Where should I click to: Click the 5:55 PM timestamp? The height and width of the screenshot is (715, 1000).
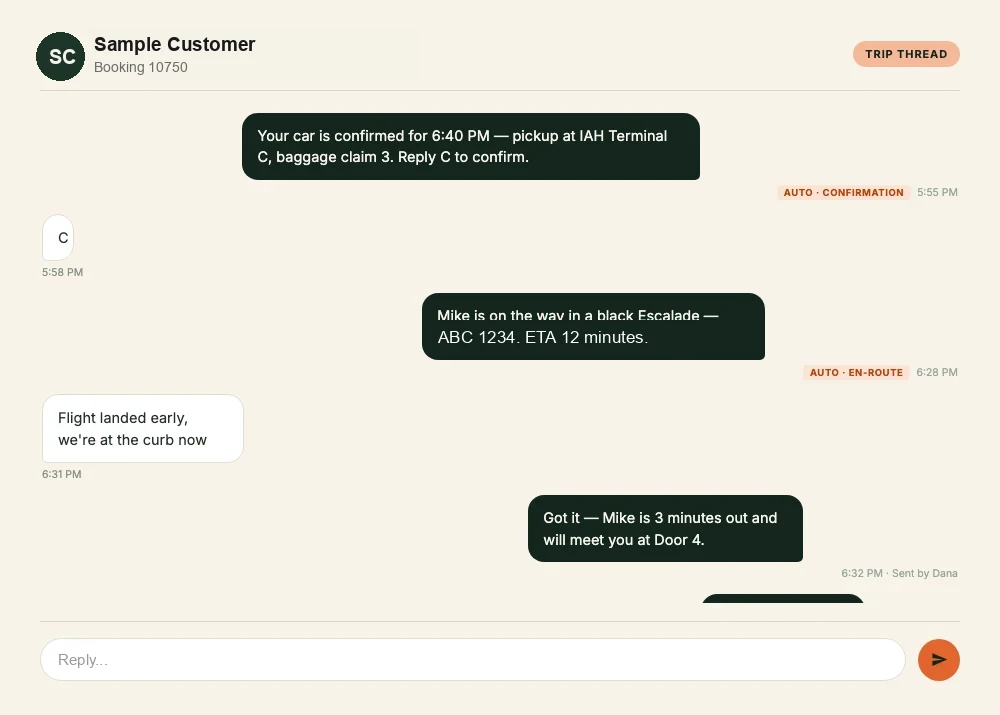937,192
